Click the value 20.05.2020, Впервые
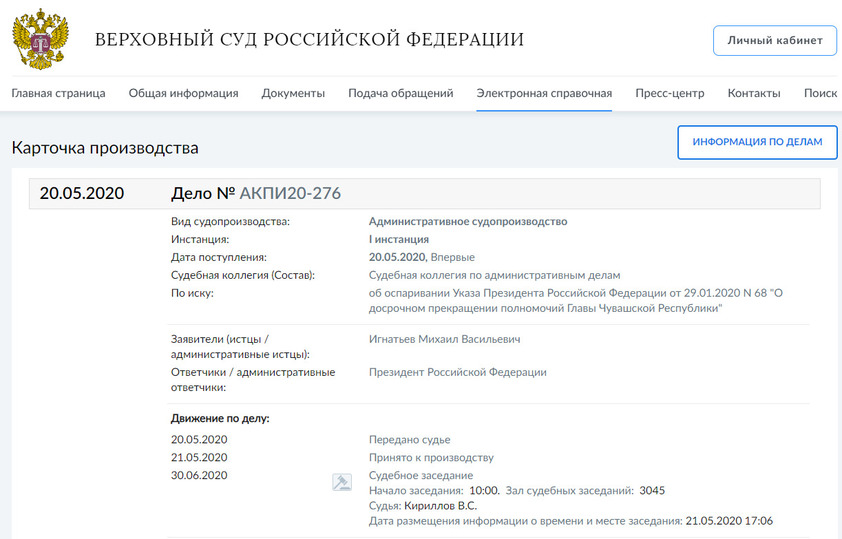 (422, 257)
